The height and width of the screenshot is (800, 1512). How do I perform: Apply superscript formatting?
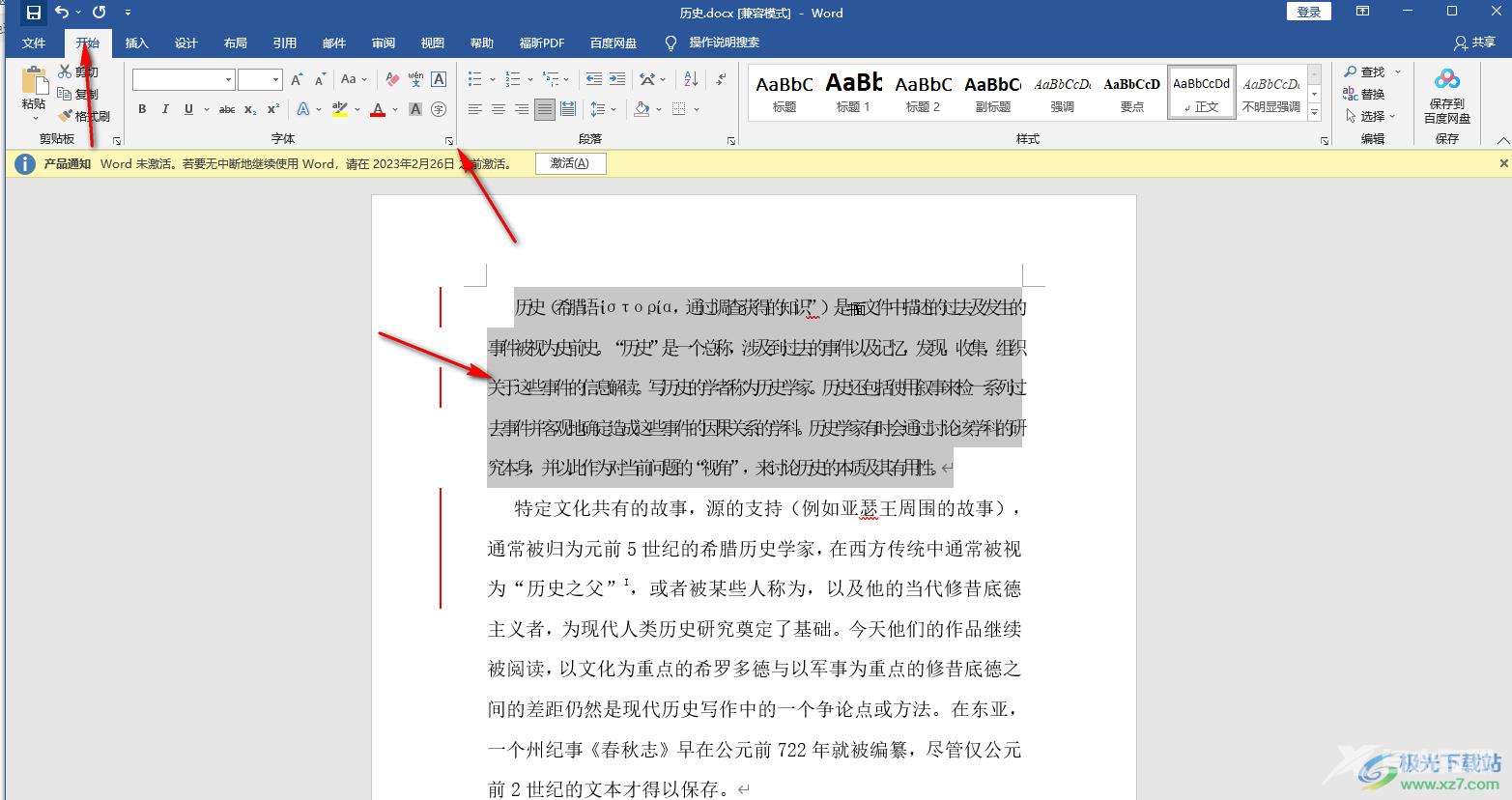point(273,109)
